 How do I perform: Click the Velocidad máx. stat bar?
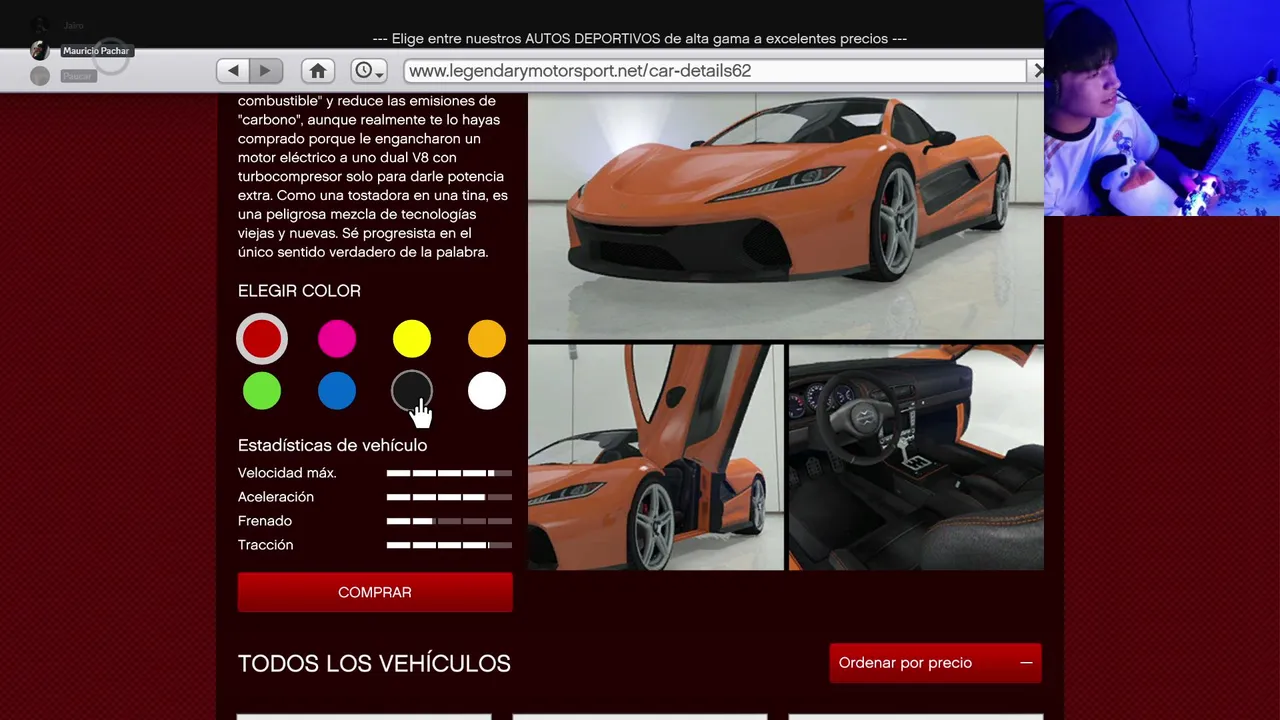coord(449,473)
